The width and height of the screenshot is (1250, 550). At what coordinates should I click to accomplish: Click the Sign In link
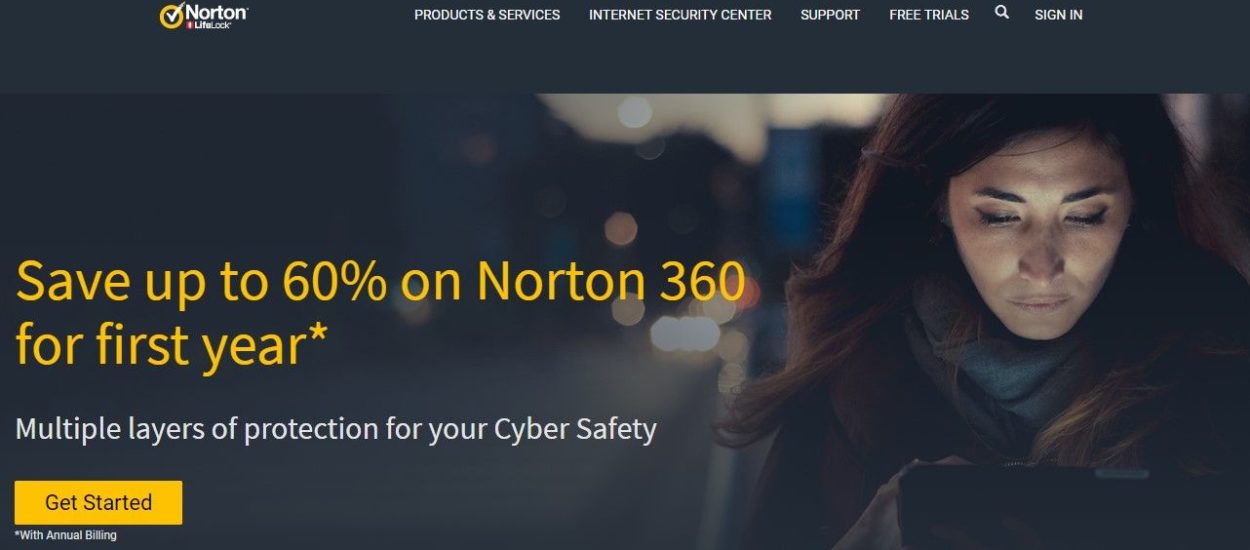1058,15
